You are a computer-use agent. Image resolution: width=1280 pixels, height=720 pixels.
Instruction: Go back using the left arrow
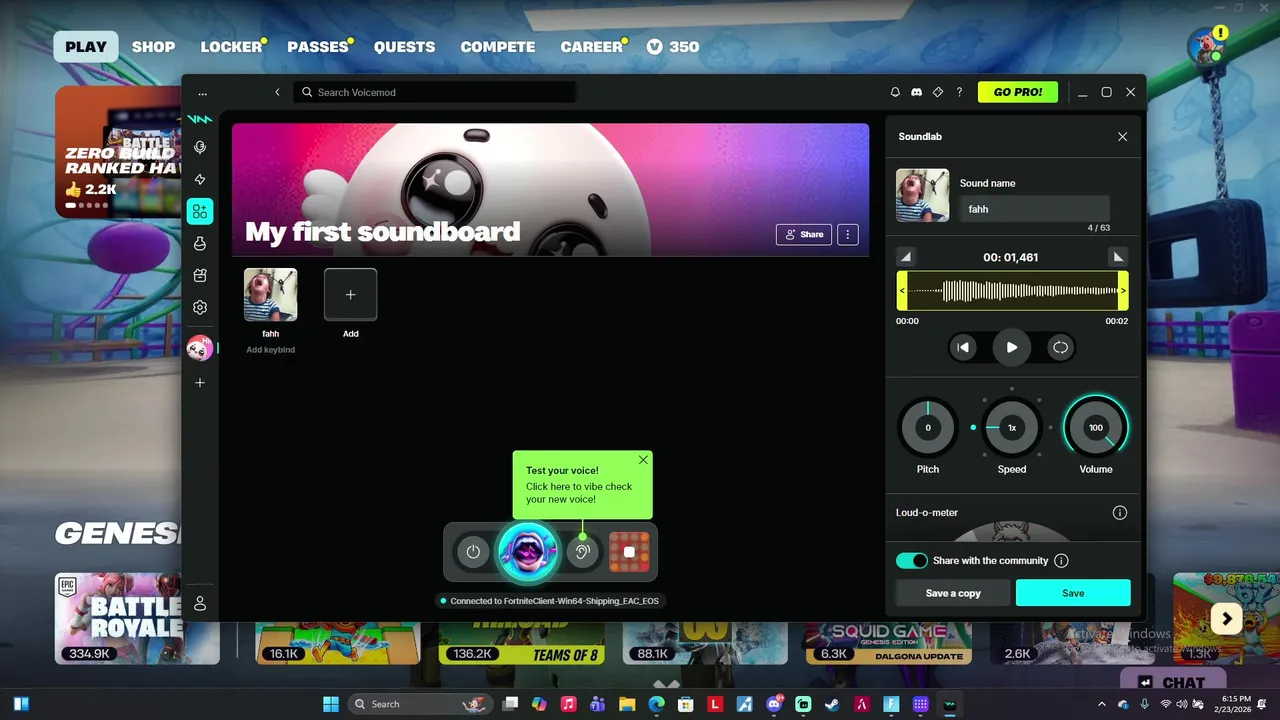277,92
